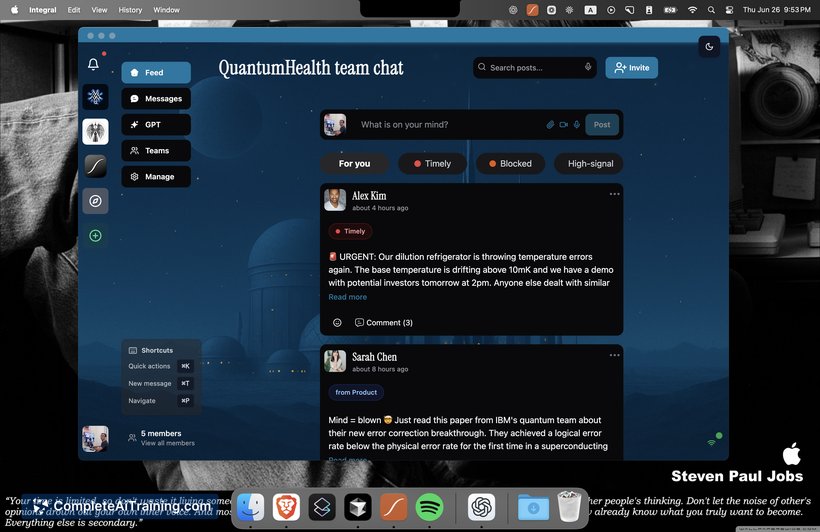This screenshot has height=532, width=820.
Task: Open the layered-squares app in dock
Action: (322, 507)
